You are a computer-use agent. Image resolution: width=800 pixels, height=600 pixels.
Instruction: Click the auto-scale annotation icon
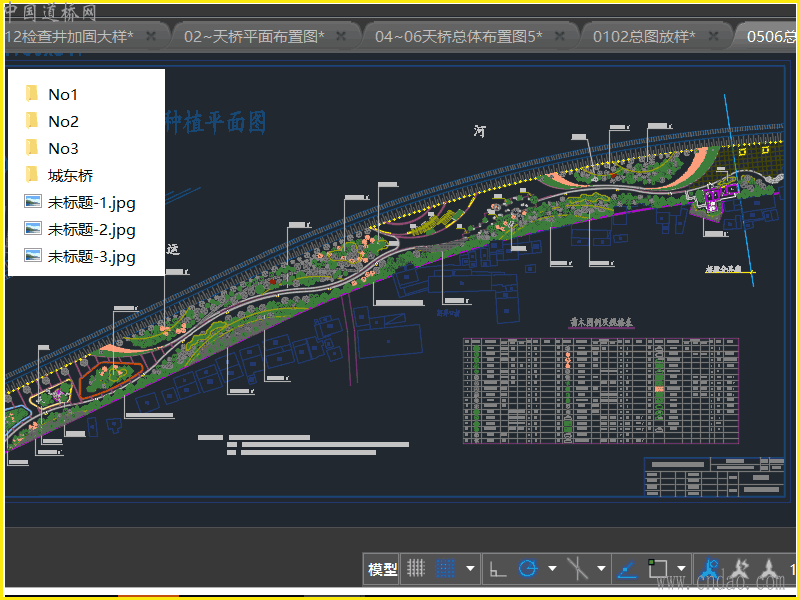[741, 569]
